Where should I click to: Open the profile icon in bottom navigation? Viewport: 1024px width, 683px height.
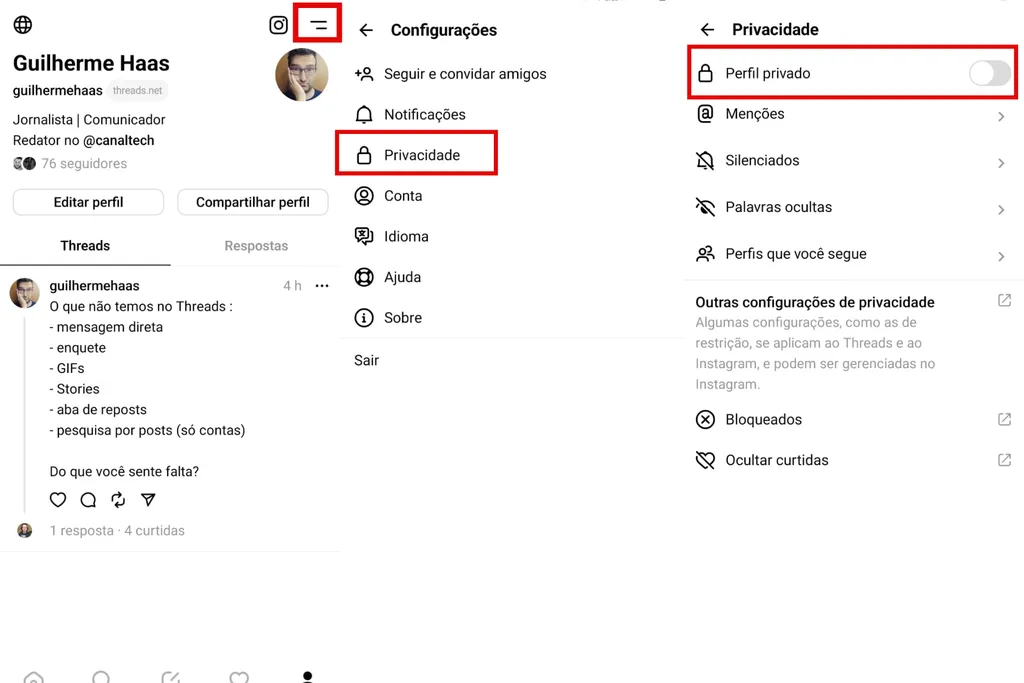307,677
